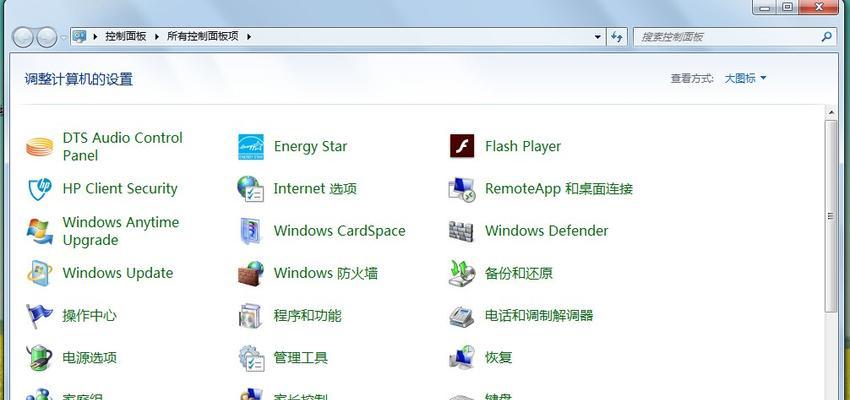The width and height of the screenshot is (850, 400).
Task: Click the RemoteApp 和桌面连接 icon
Action: (x=462, y=189)
